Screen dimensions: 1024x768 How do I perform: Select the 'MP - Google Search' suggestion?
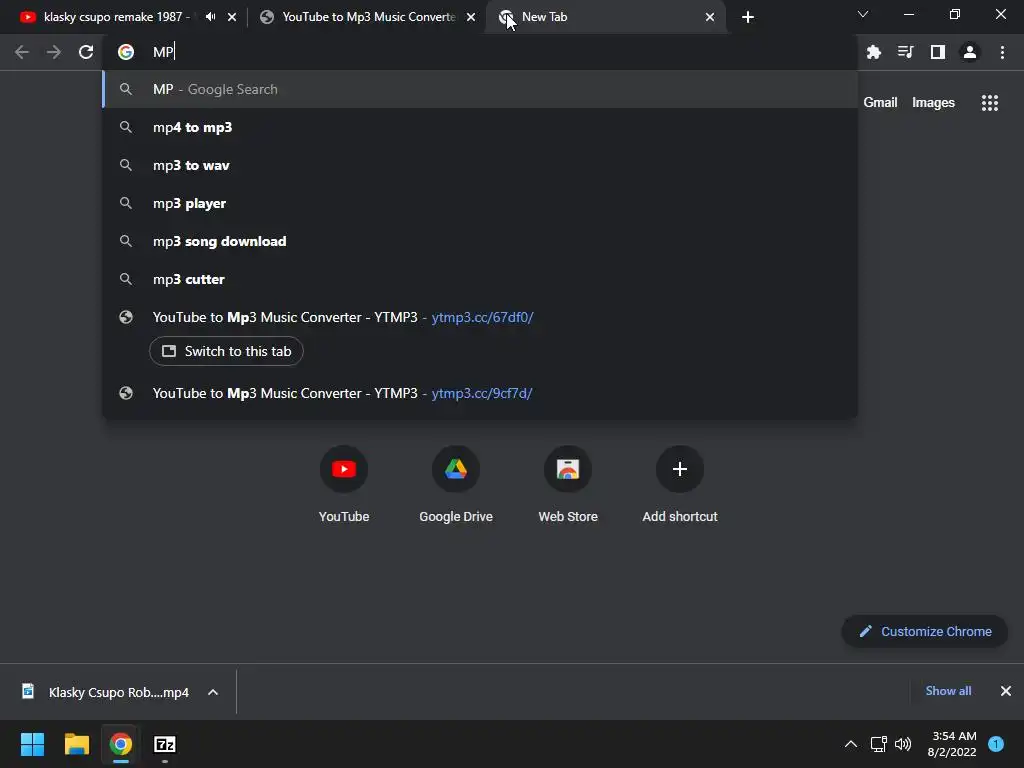tap(480, 89)
